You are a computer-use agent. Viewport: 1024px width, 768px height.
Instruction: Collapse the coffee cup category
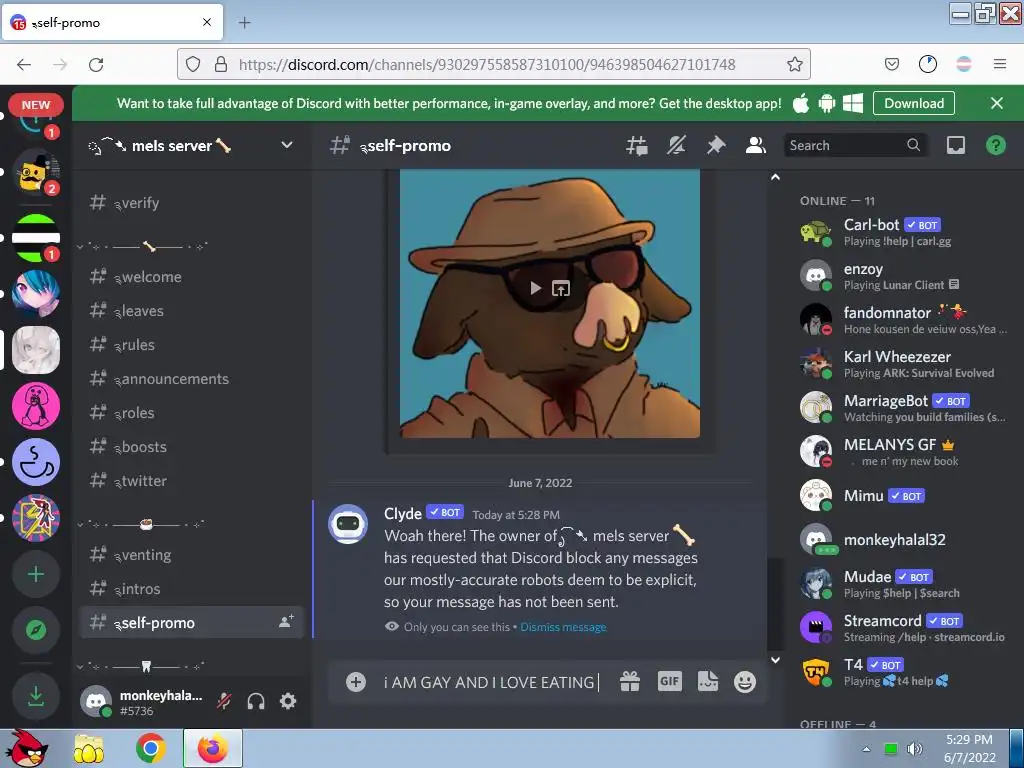(141, 524)
